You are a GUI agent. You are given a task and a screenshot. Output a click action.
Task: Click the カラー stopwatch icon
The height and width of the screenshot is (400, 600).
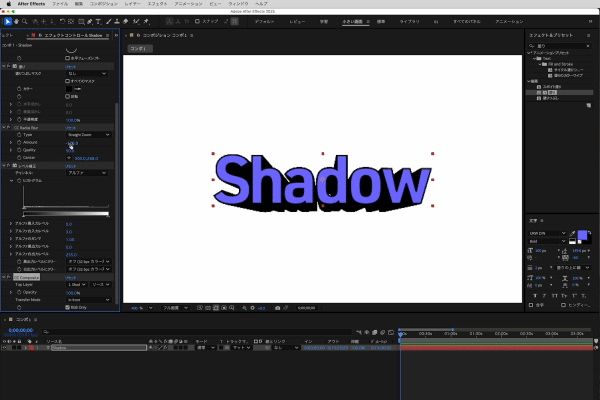point(19,89)
